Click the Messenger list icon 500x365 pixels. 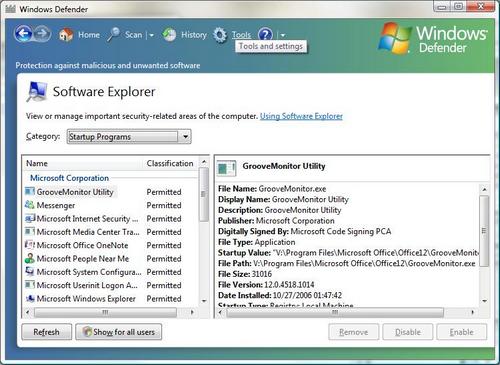click(30, 205)
